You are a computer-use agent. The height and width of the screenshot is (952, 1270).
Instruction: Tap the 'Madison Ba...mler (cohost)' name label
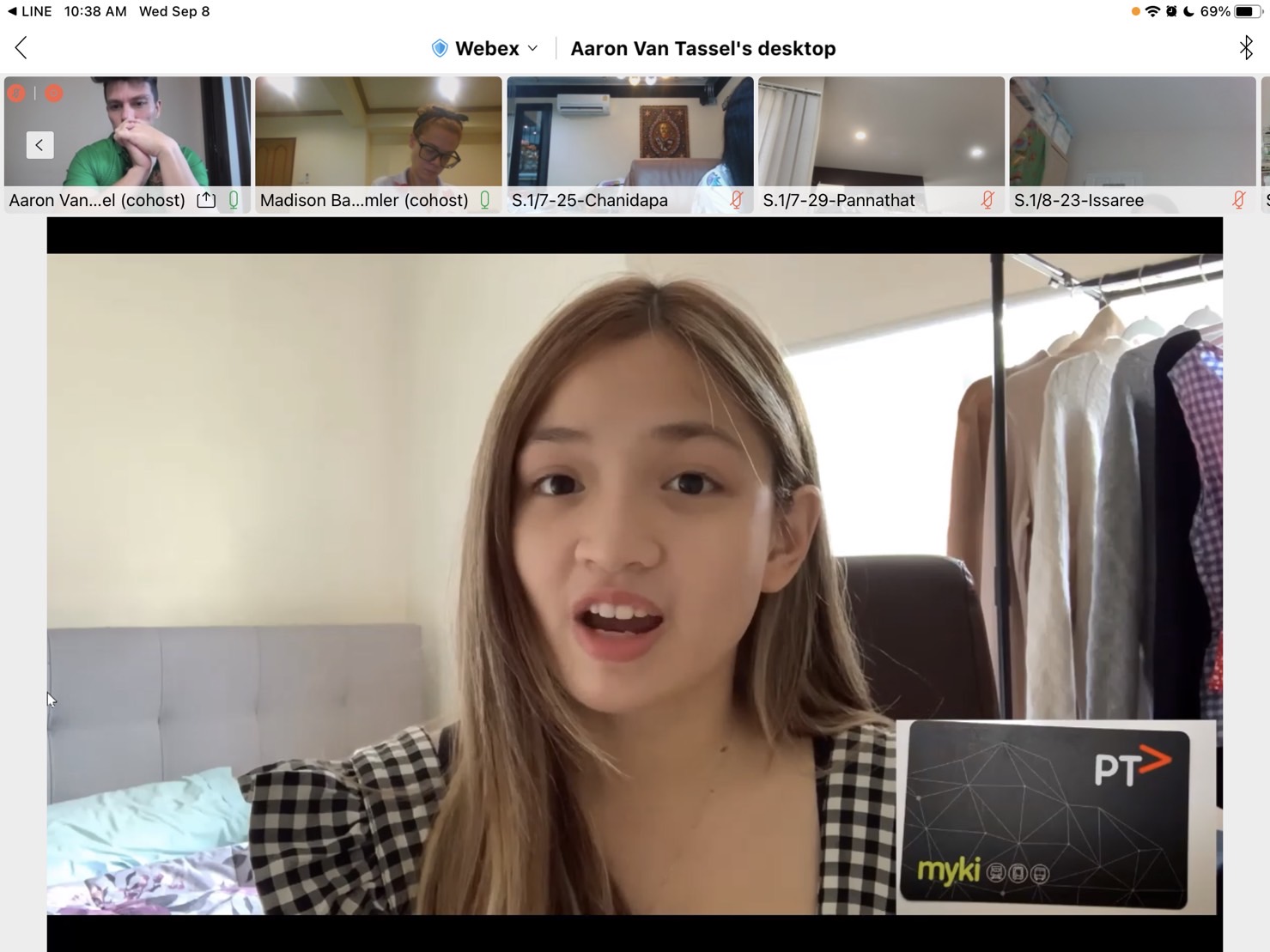point(364,200)
